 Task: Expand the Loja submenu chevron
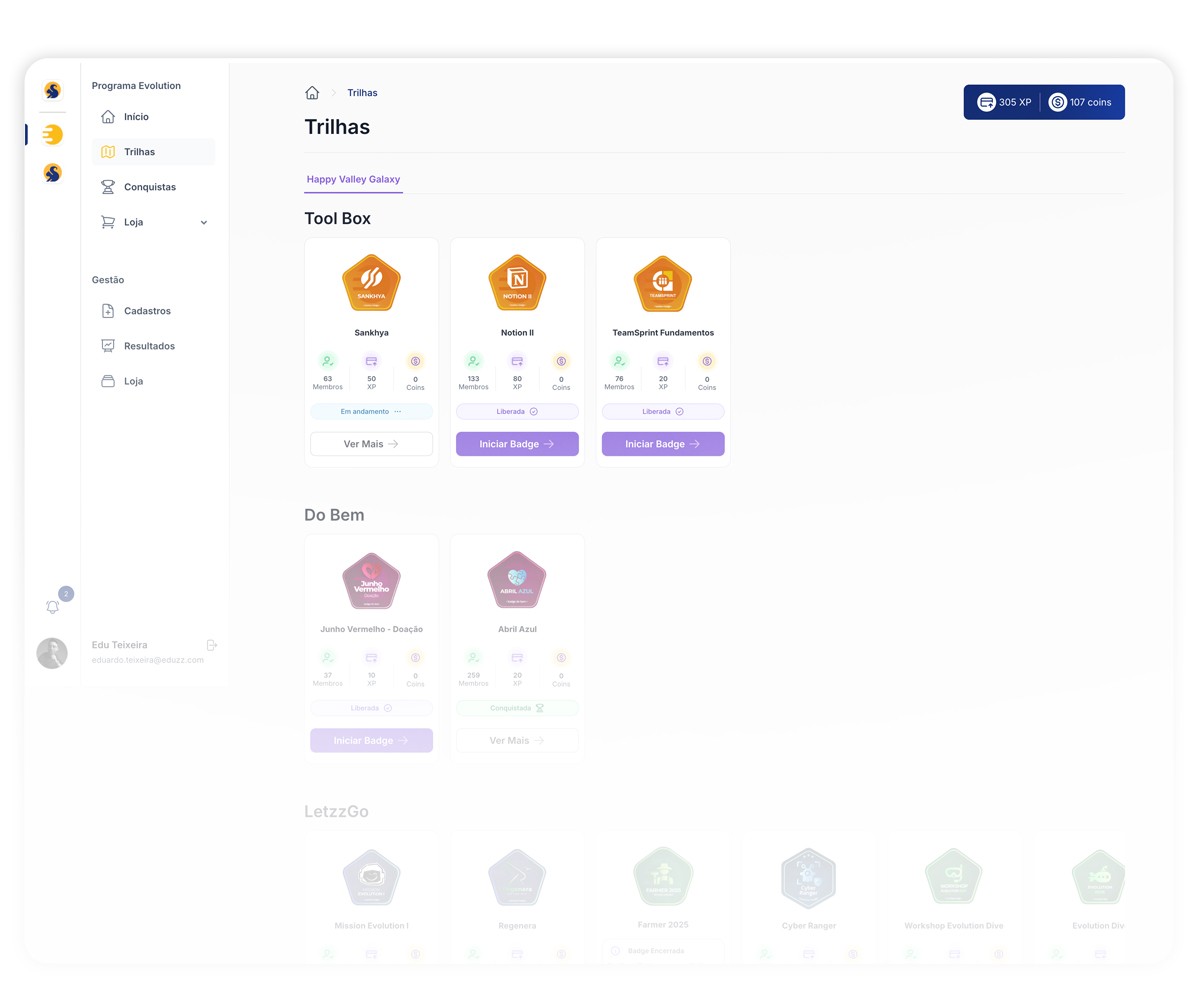204,222
